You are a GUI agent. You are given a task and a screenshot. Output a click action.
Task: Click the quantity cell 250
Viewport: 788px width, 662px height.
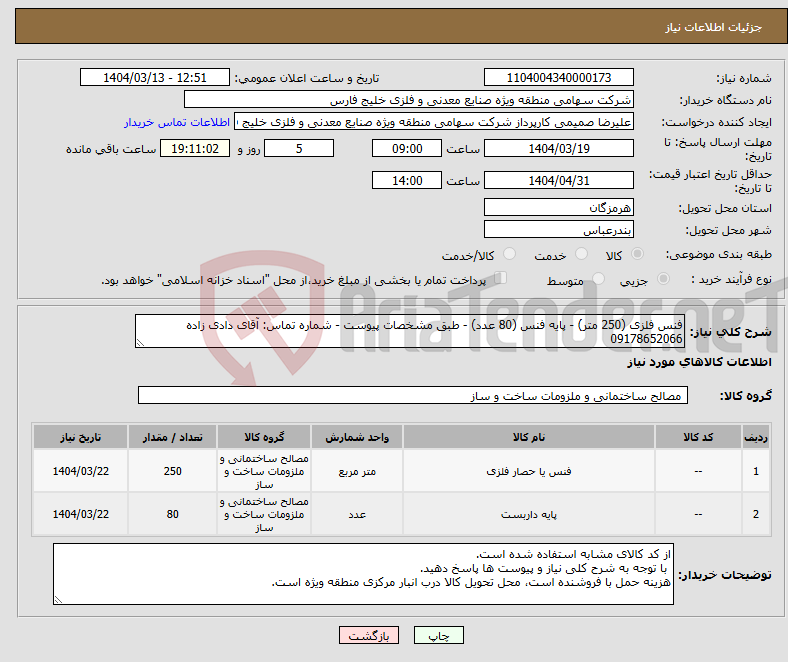(172, 471)
